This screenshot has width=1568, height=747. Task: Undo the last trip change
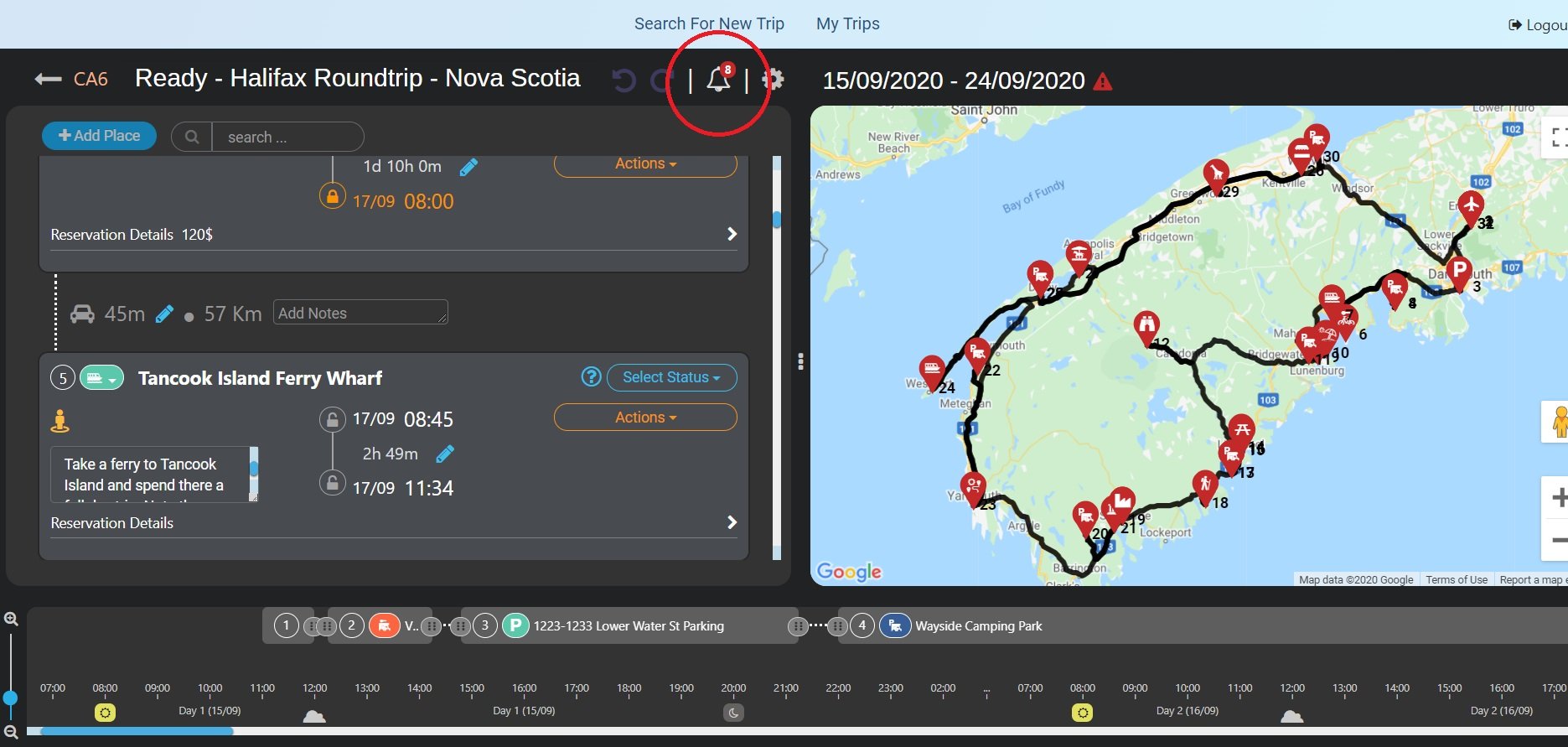tap(624, 80)
